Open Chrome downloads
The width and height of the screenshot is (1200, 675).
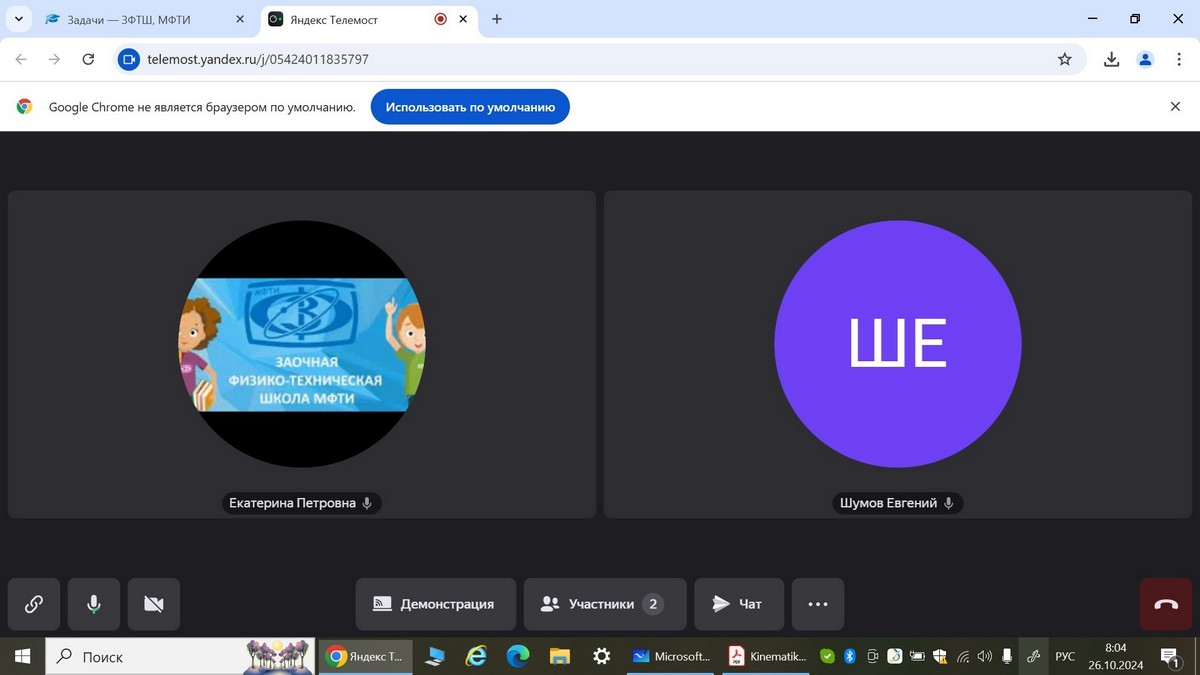coord(1111,59)
